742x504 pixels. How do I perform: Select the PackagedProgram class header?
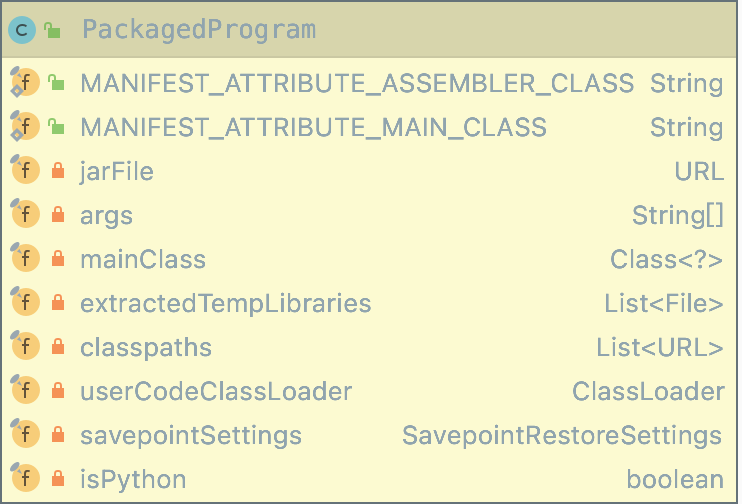click(x=369, y=30)
